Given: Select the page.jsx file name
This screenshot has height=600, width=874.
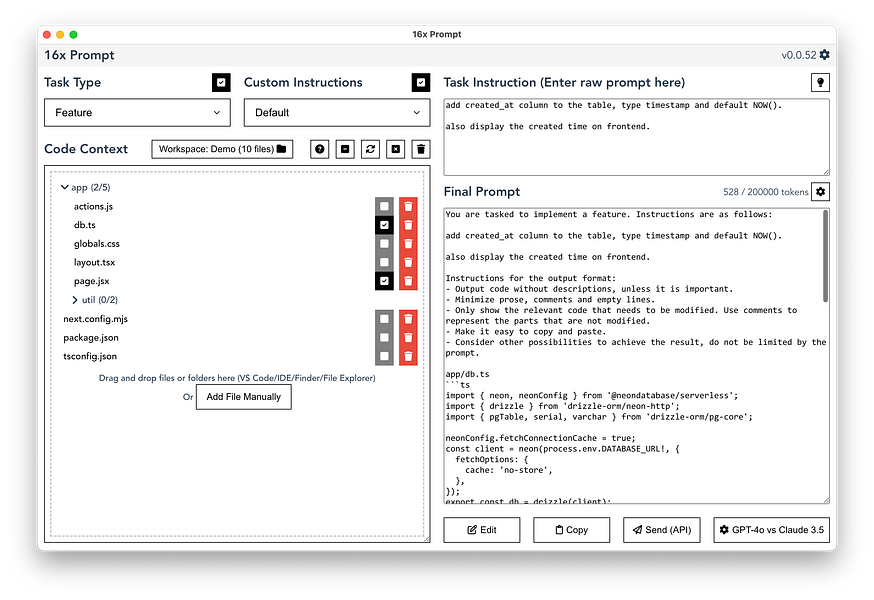Looking at the screenshot, I should point(91,281).
